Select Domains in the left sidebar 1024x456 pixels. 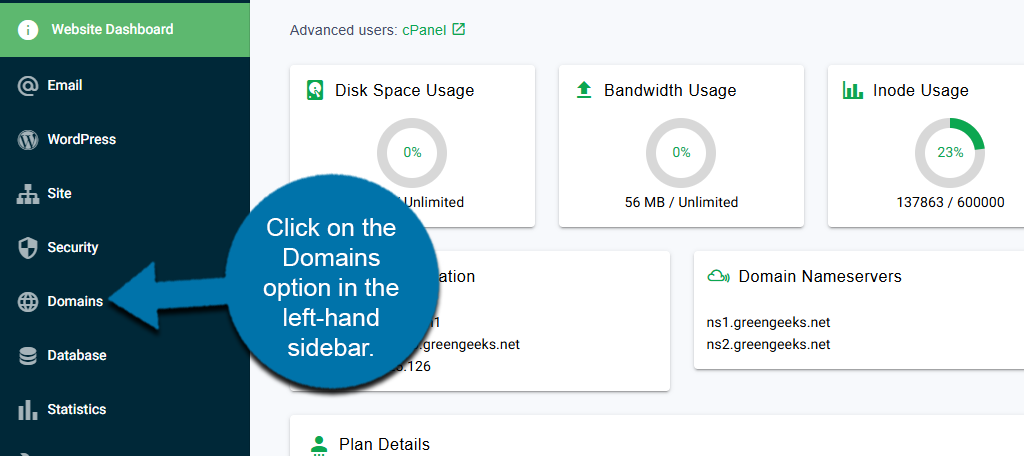point(75,302)
